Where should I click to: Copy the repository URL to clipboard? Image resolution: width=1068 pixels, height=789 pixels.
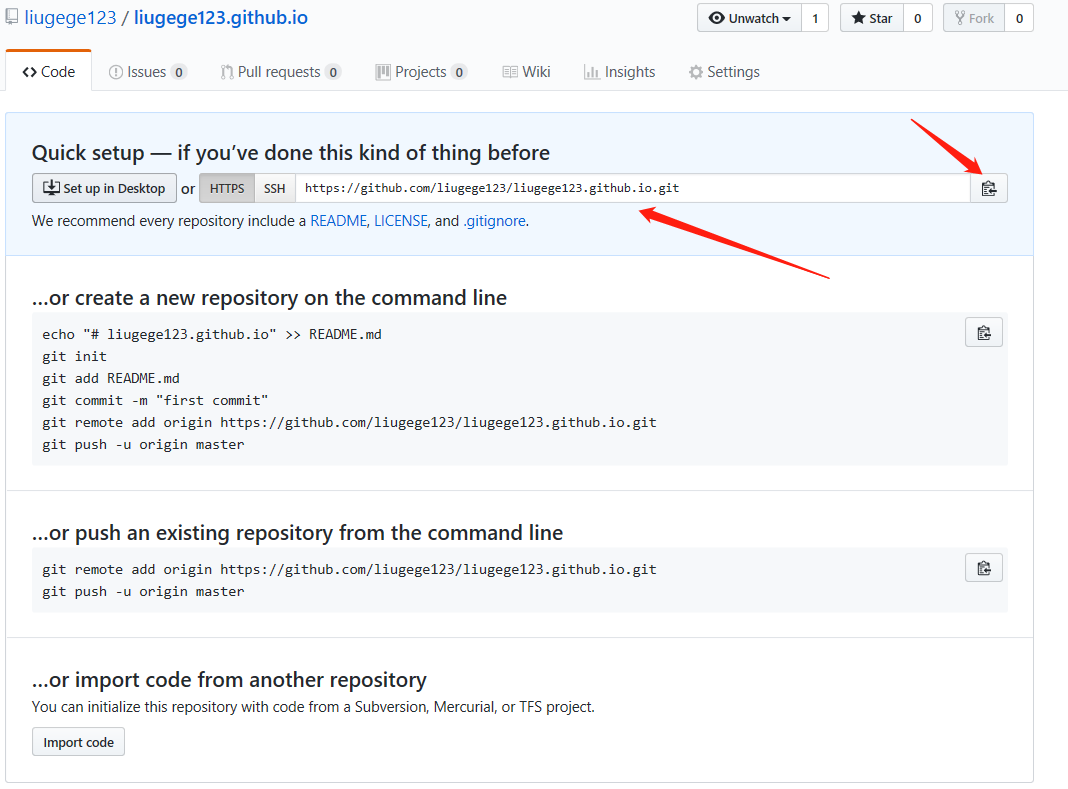[988, 188]
